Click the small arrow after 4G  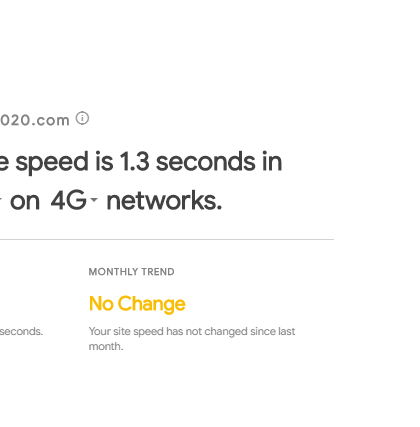click(x=94, y=200)
